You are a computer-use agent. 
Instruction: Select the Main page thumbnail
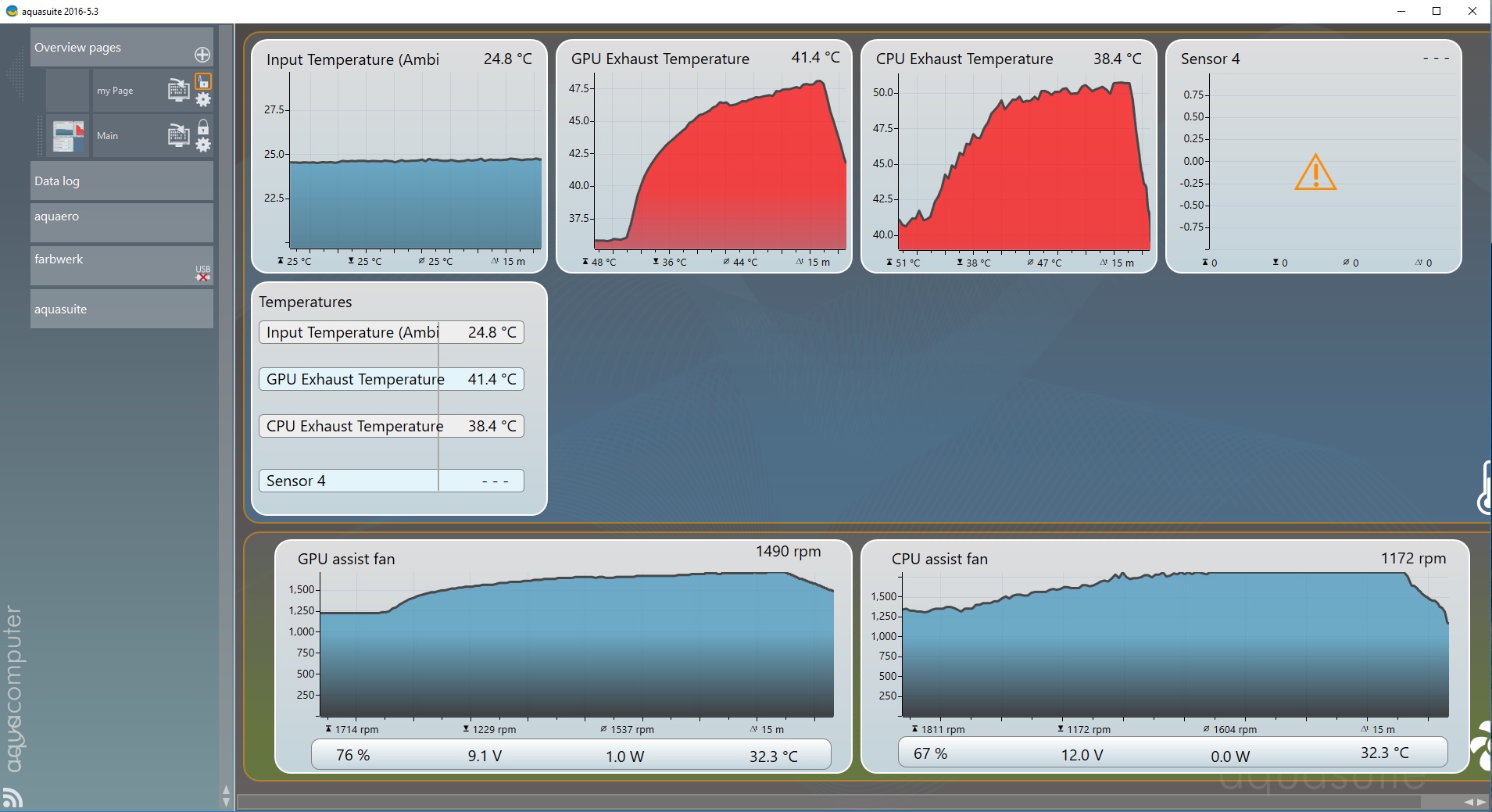pyautogui.click(x=68, y=136)
